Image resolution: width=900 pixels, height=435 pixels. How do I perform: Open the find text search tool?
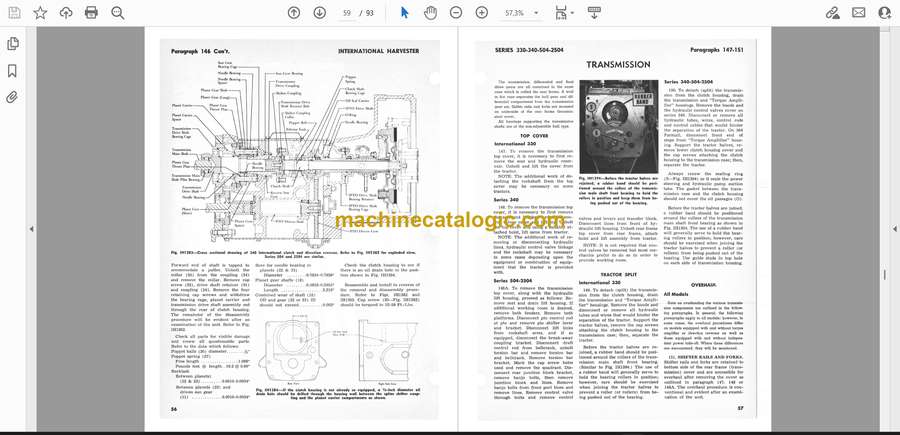tap(118, 13)
